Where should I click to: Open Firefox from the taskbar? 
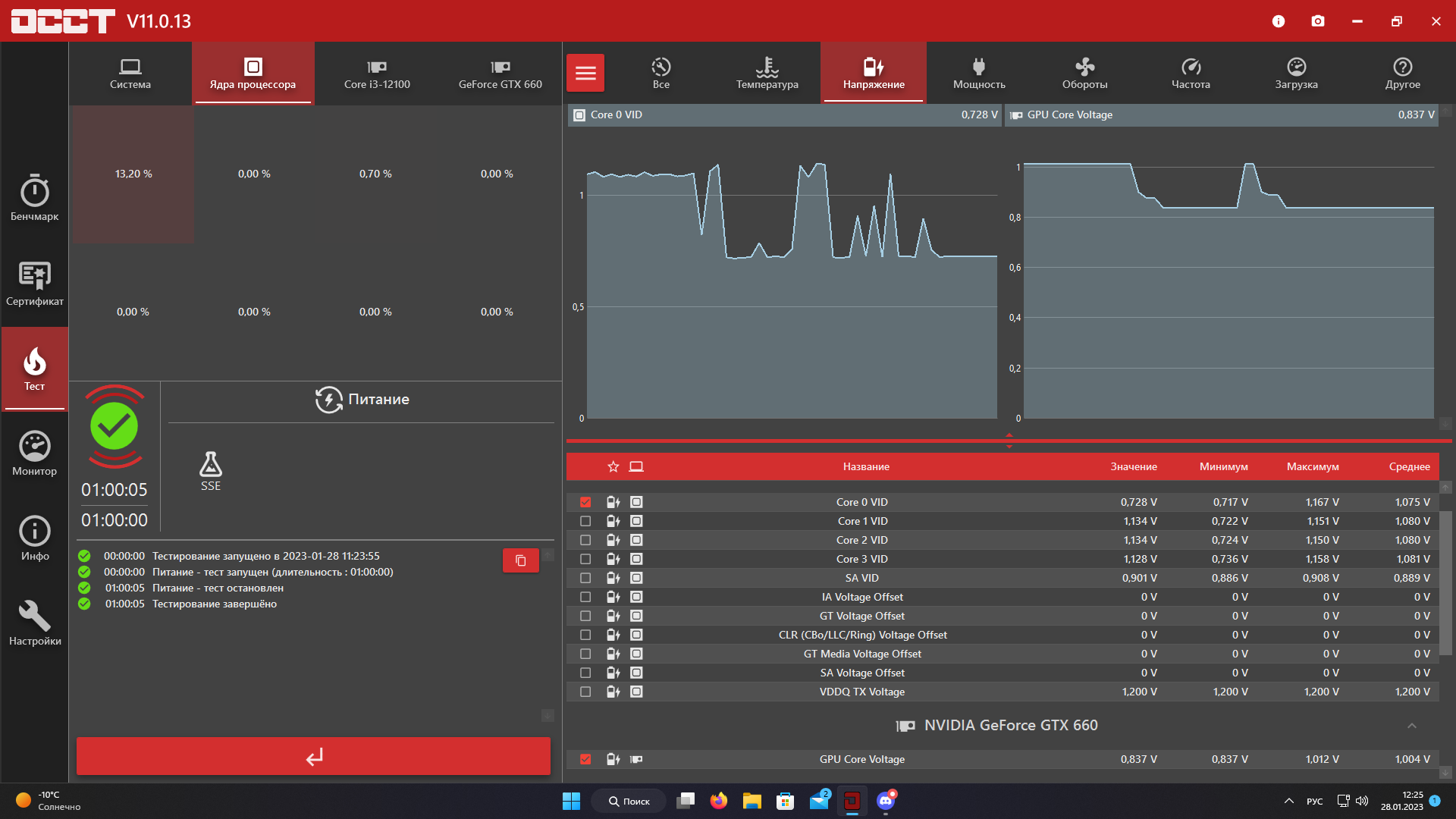coord(718,801)
